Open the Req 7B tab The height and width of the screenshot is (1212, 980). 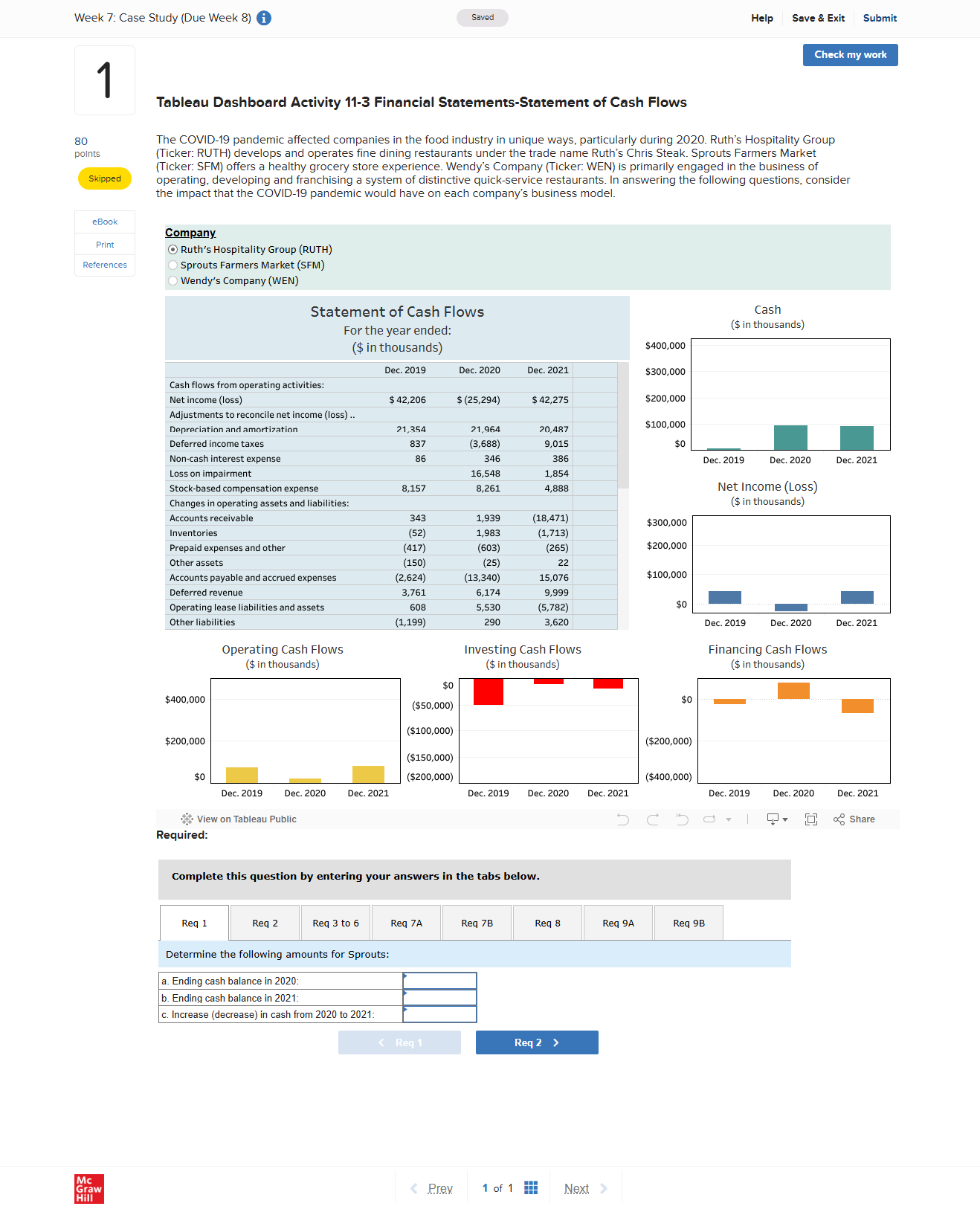click(477, 923)
